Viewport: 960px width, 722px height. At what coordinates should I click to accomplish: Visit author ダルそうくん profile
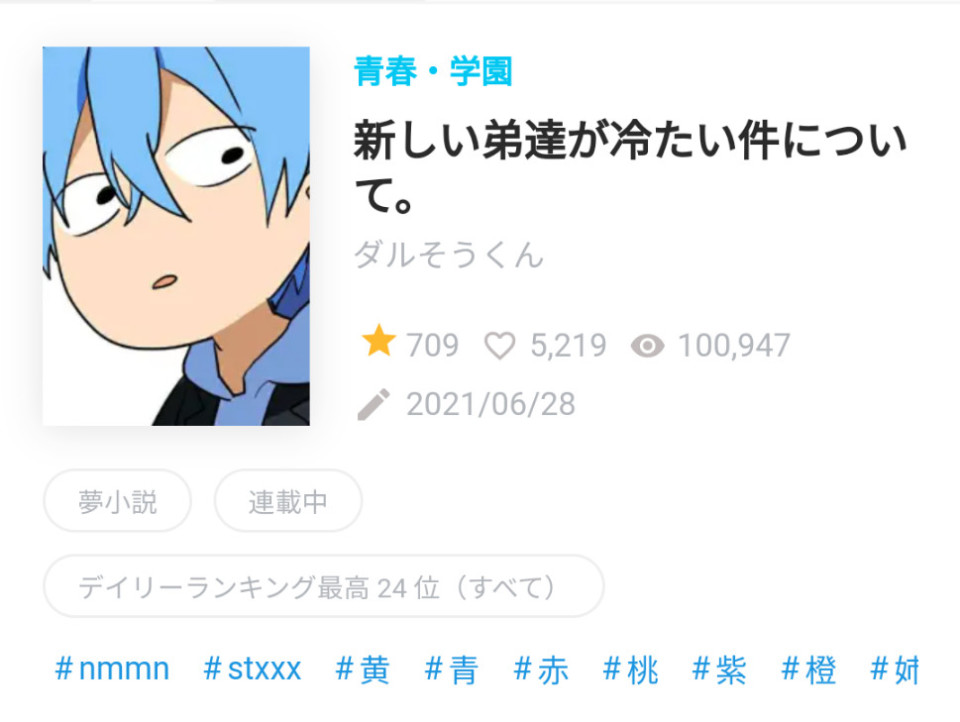[449, 254]
